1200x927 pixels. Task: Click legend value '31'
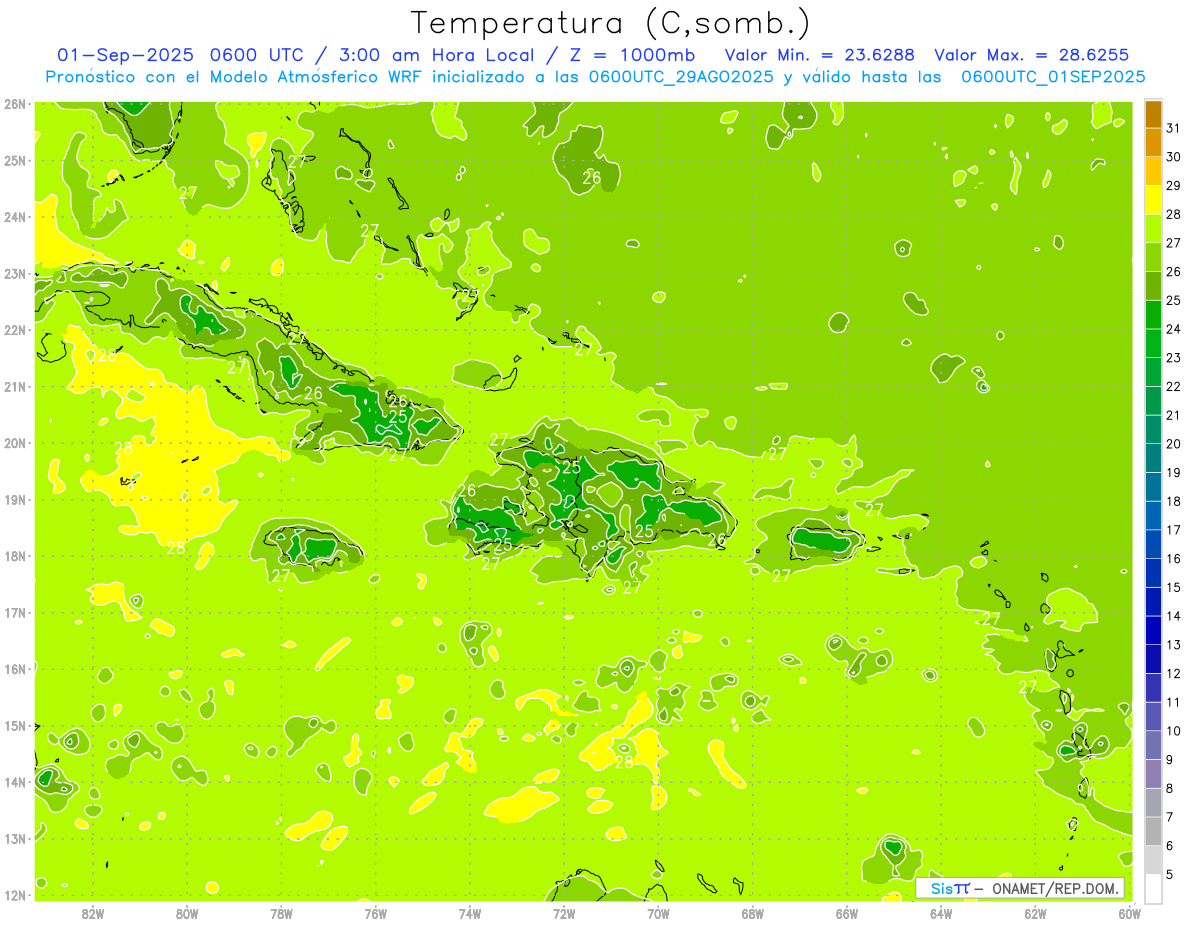click(x=1174, y=129)
